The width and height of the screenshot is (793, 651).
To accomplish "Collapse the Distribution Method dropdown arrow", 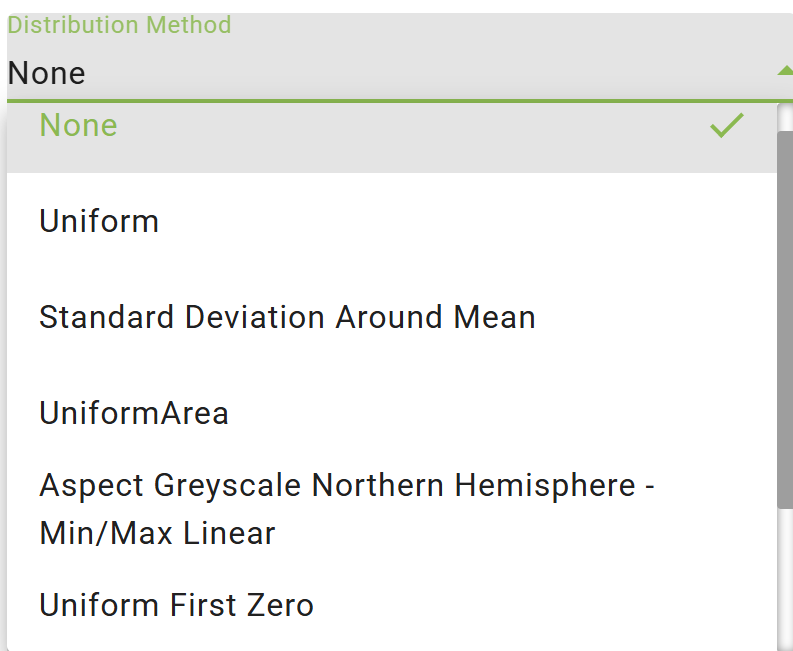I will point(784,71).
